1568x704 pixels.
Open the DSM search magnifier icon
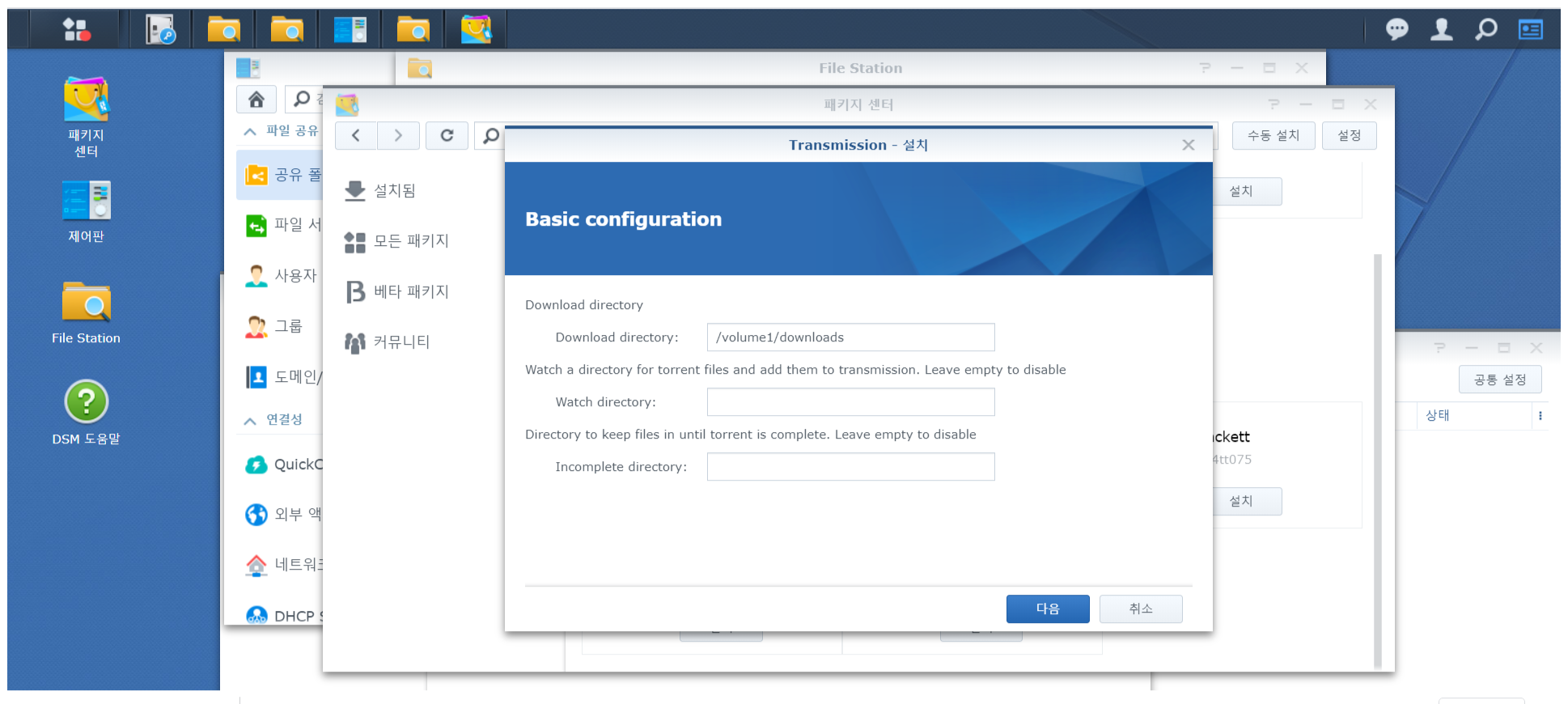tap(1486, 30)
